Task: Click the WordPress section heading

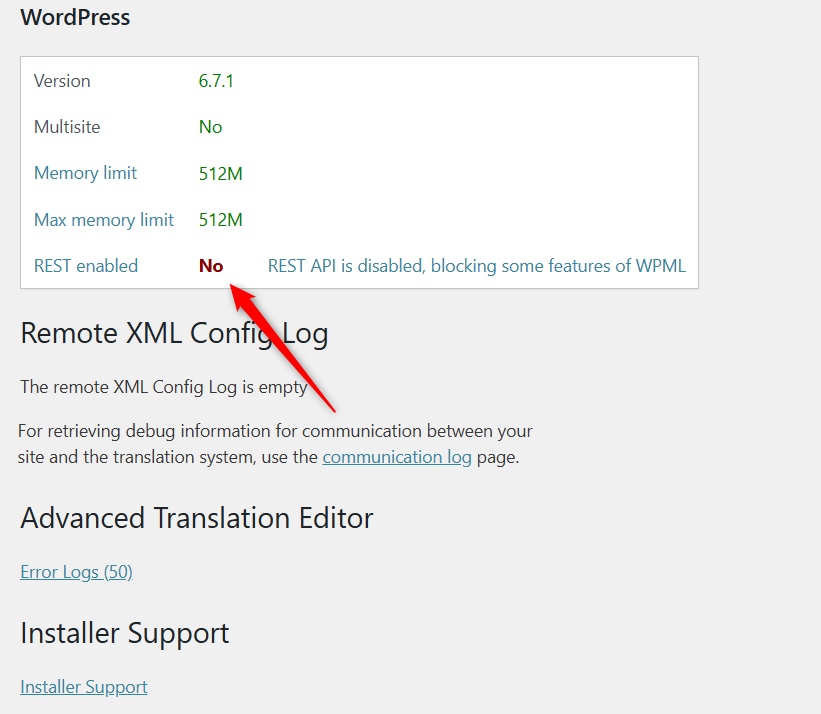Action: pos(75,17)
